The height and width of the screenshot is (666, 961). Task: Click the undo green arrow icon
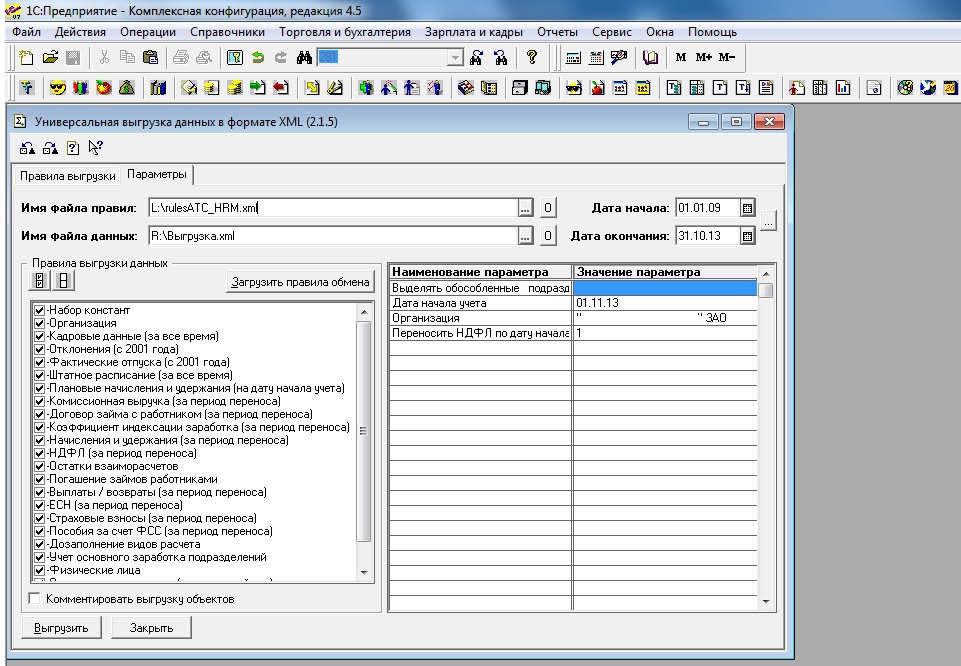click(x=259, y=58)
